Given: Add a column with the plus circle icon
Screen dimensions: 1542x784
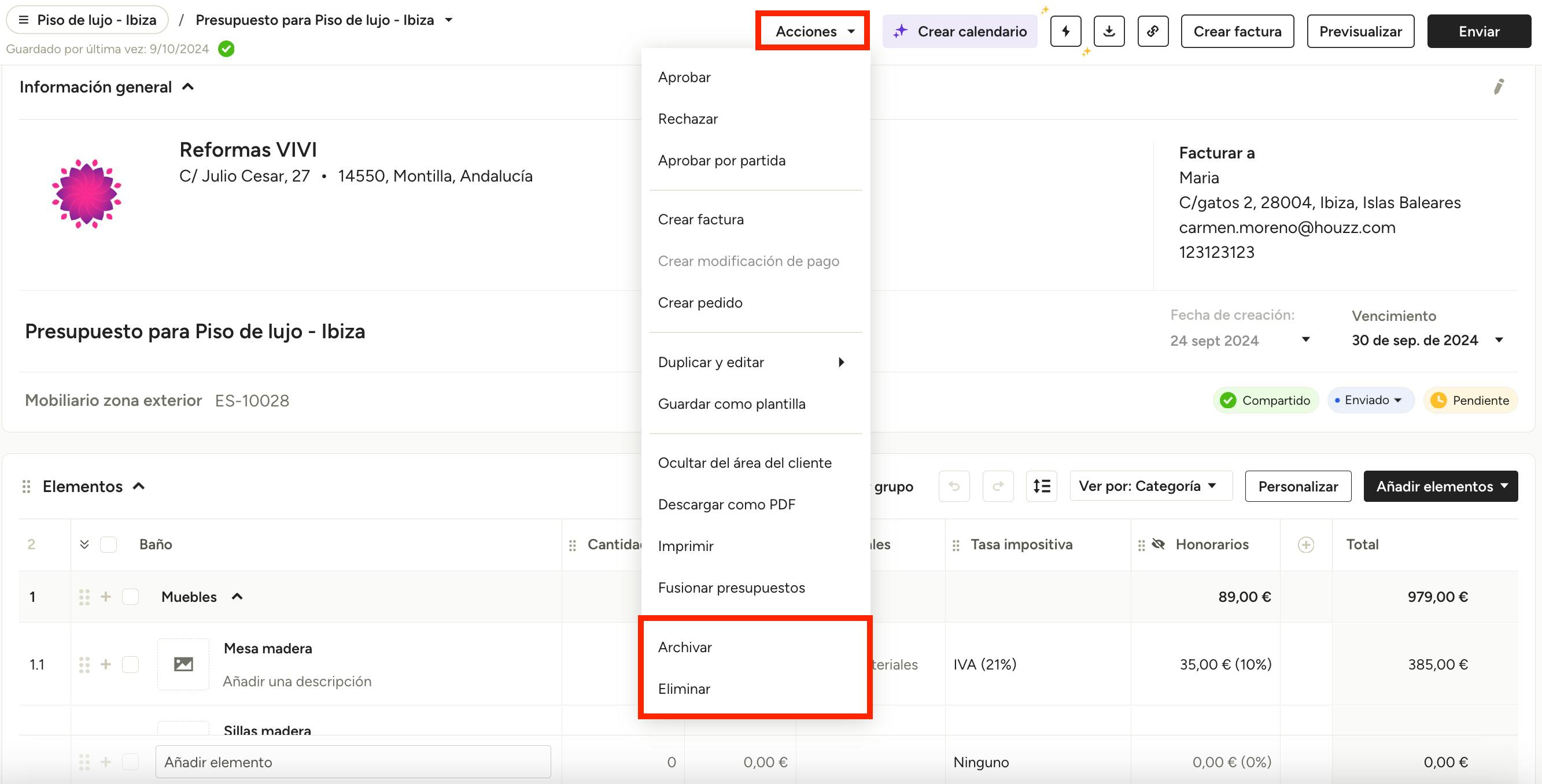Looking at the screenshot, I should point(1306,545).
